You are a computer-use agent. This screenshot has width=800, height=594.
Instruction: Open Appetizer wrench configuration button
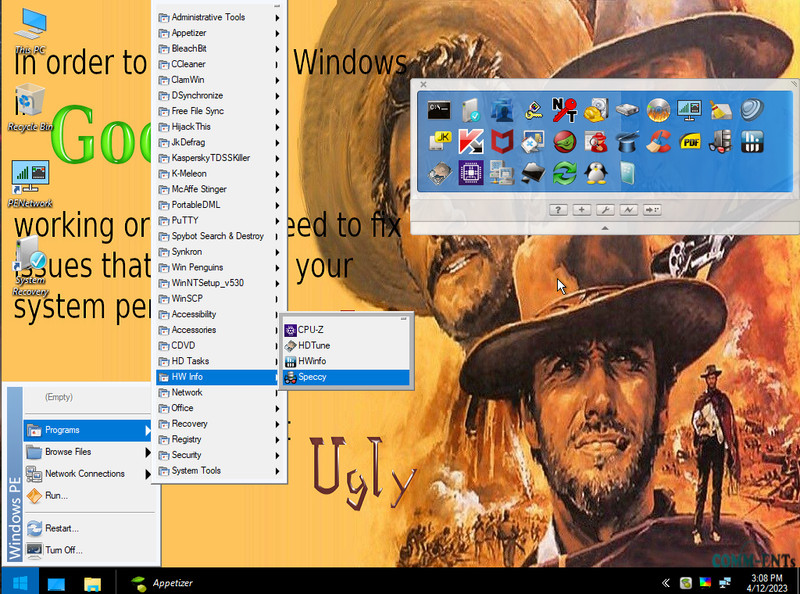[x=605, y=210]
